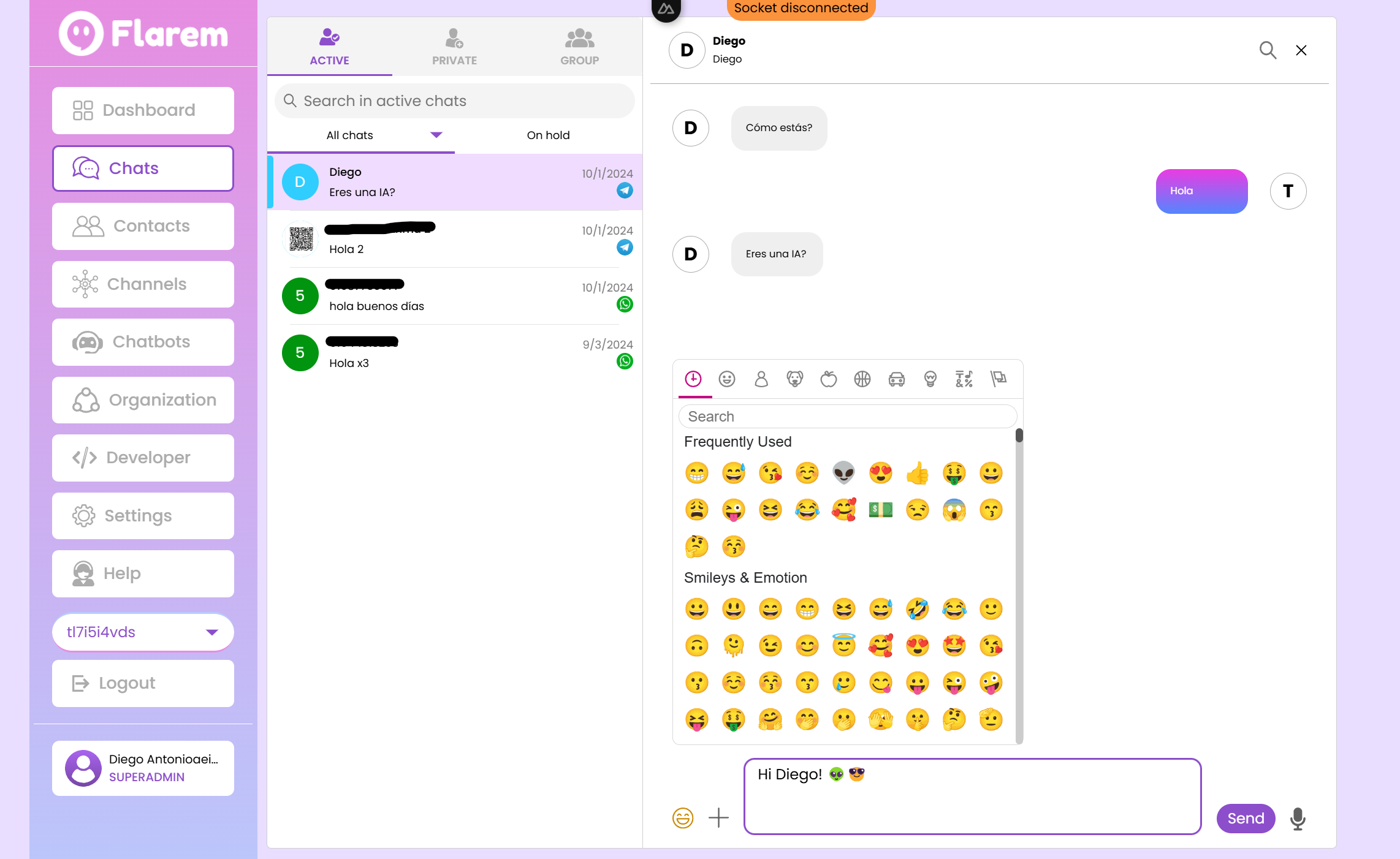
Task: Open the emoji picker smiley icon
Action: [682, 817]
